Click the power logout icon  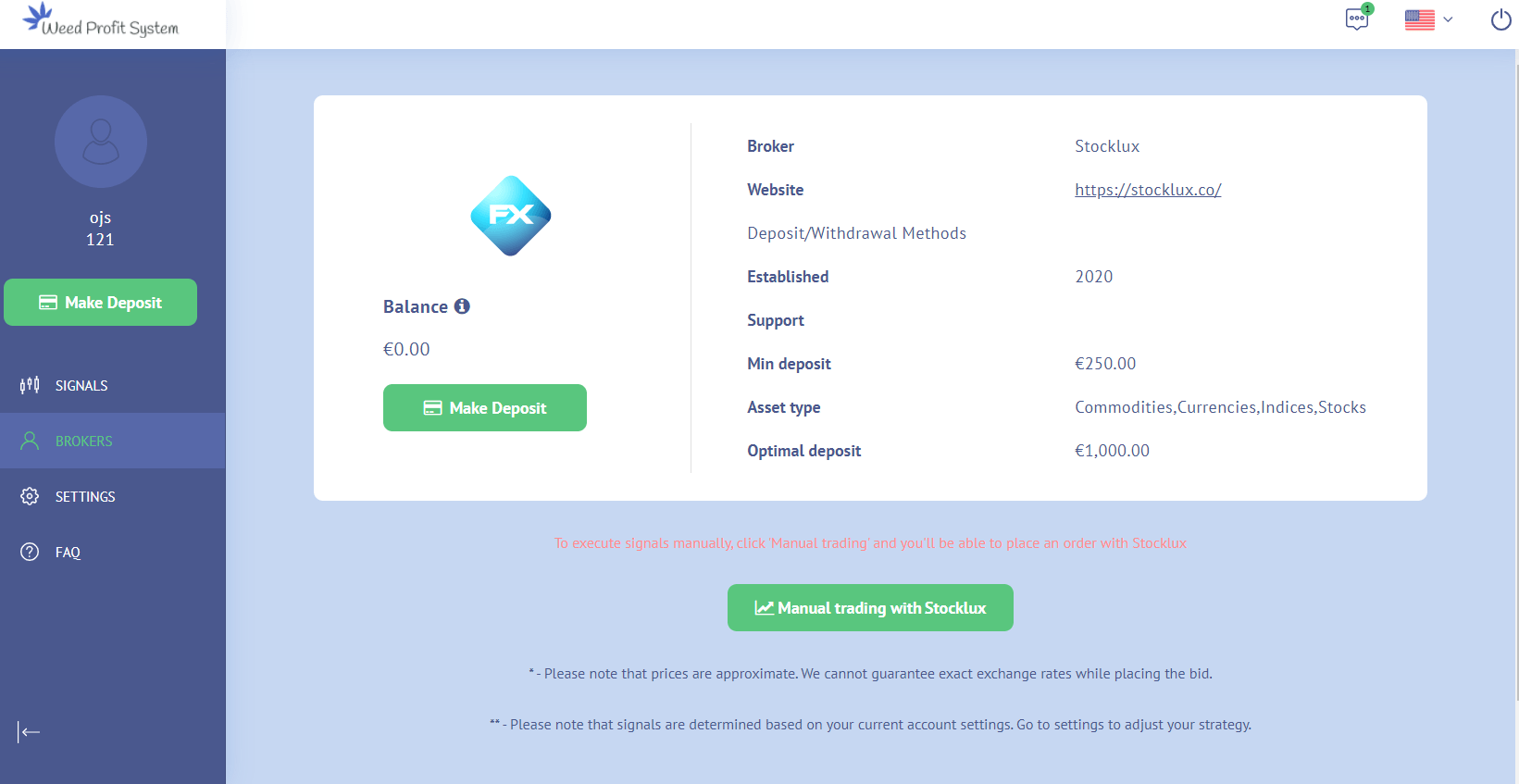tap(1500, 19)
